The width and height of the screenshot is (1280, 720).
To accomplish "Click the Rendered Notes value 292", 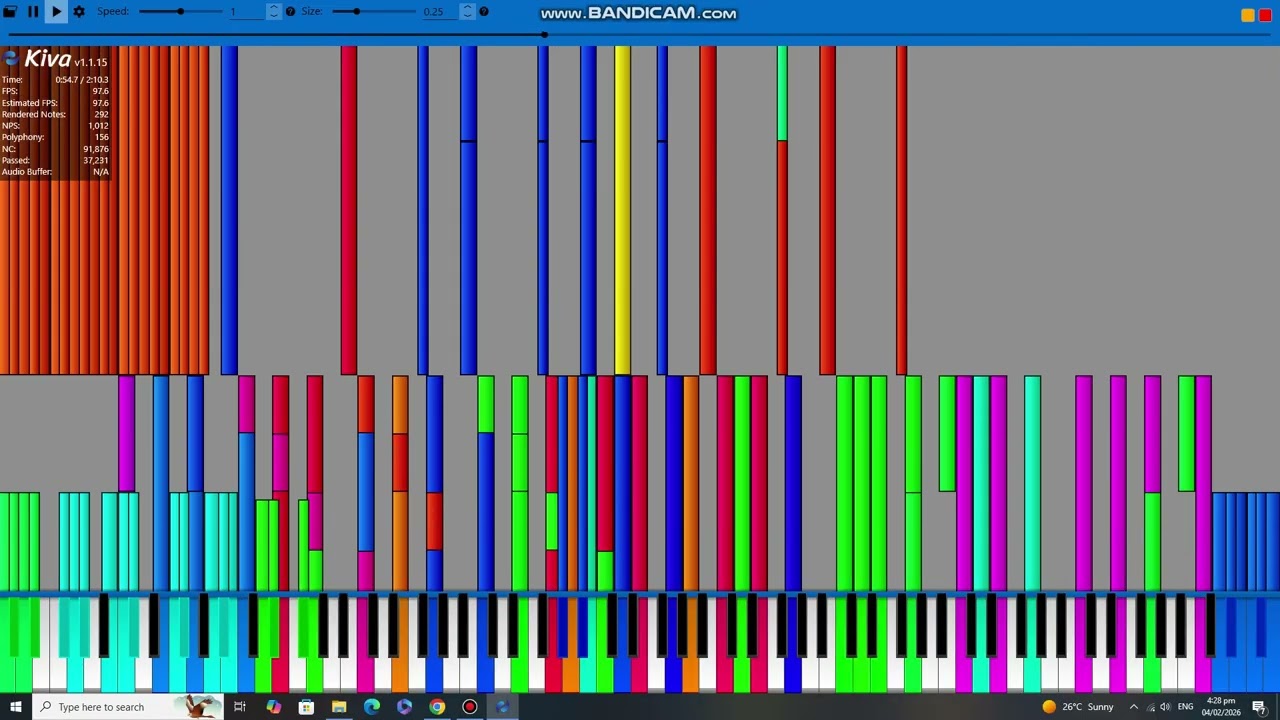I will pos(101,114).
